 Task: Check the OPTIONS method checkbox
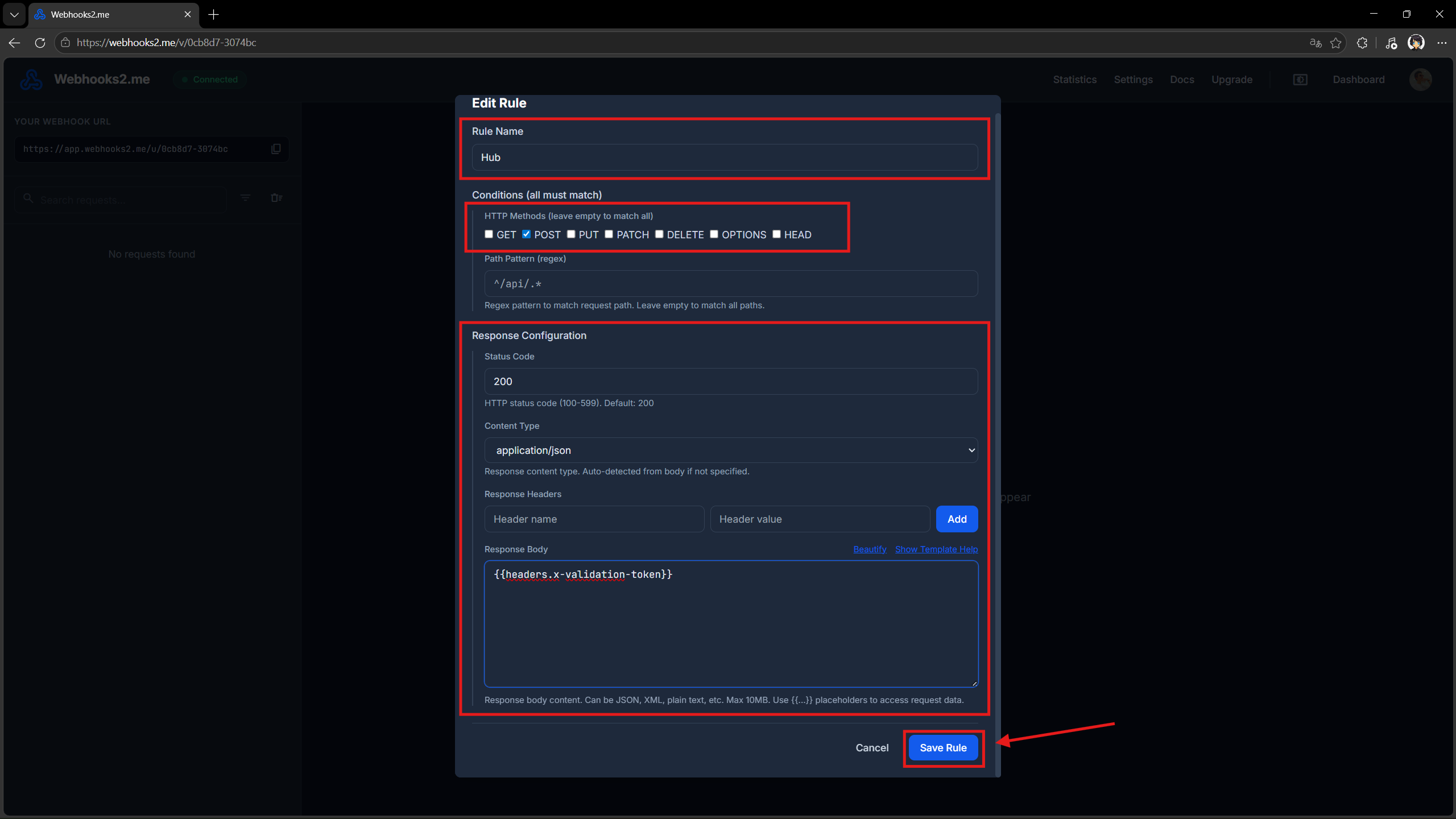point(714,234)
